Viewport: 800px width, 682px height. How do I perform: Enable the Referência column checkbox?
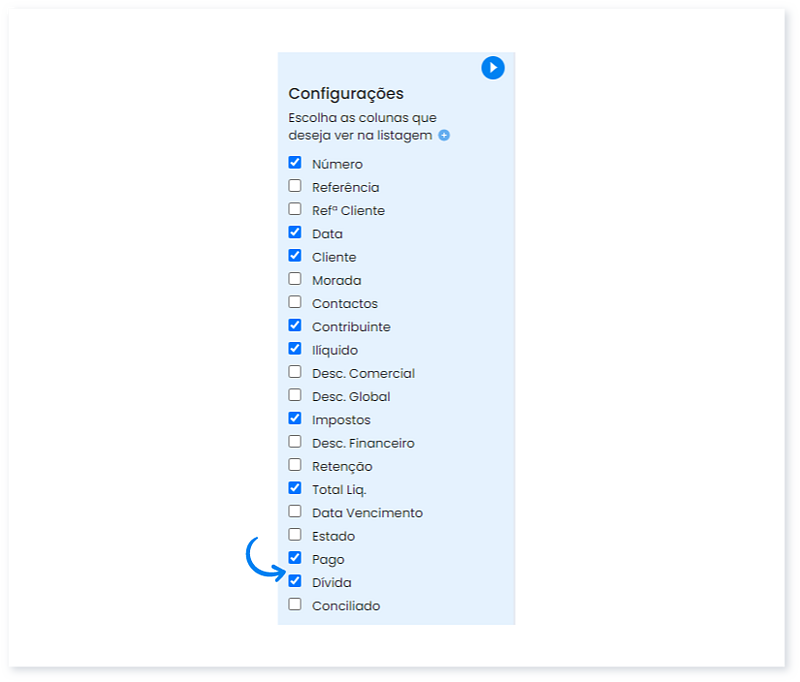(x=295, y=186)
